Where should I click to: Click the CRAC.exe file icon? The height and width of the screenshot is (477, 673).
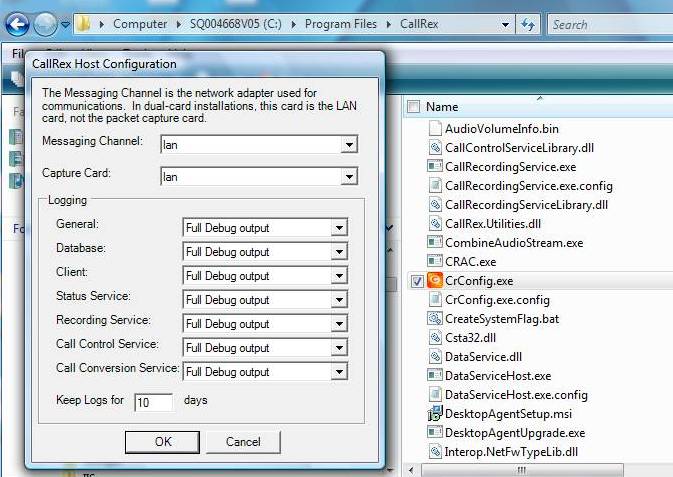tap(435, 261)
